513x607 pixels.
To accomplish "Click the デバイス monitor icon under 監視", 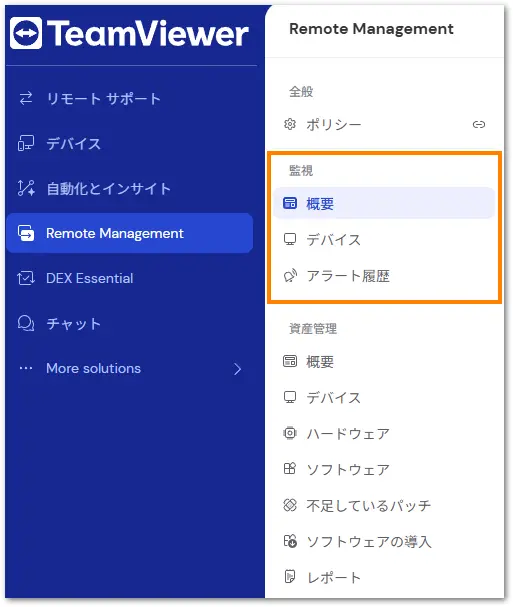I will 290,239.
